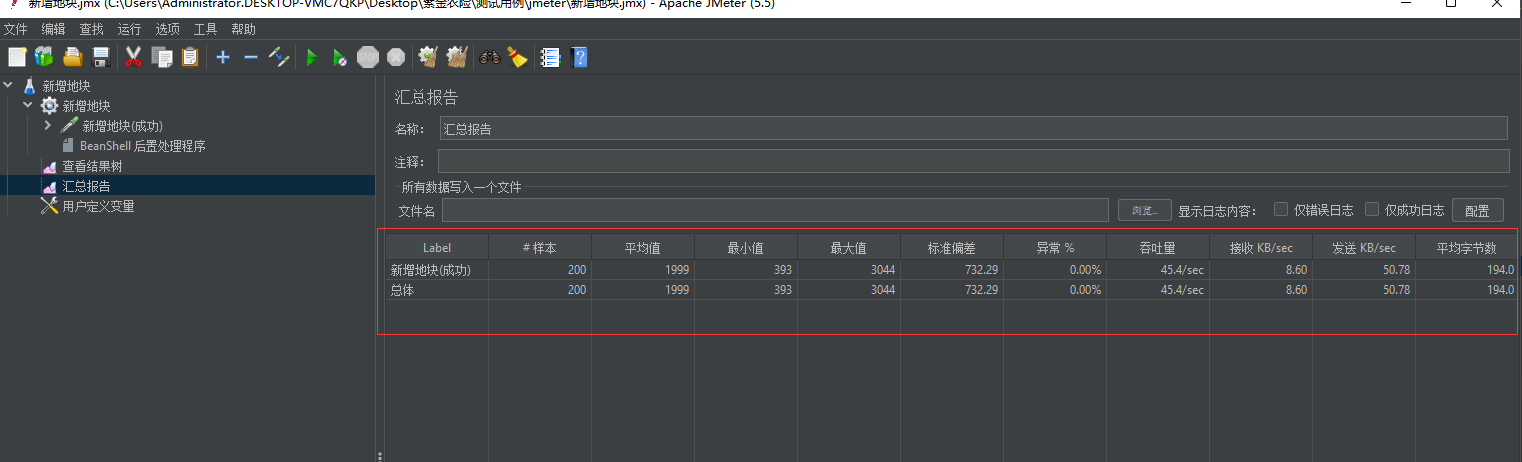Enable the 仅成功日志 checkbox
The image size is (1522, 462).
(1372, 210)
